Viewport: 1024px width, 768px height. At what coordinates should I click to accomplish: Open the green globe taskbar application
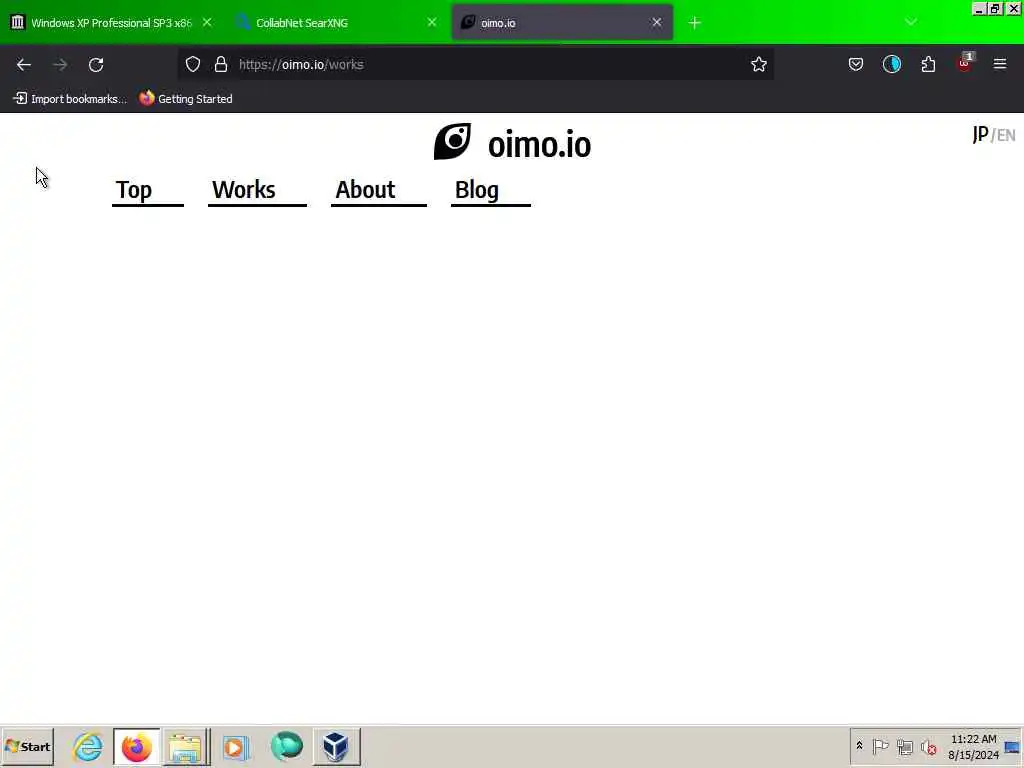pyautogui.click(x=286, y=746)
